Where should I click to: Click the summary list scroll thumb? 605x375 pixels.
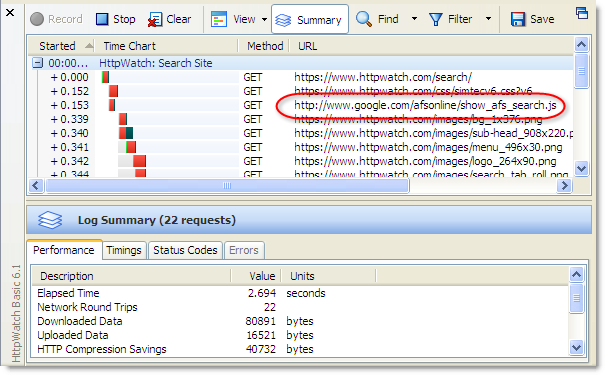point(576,298)
